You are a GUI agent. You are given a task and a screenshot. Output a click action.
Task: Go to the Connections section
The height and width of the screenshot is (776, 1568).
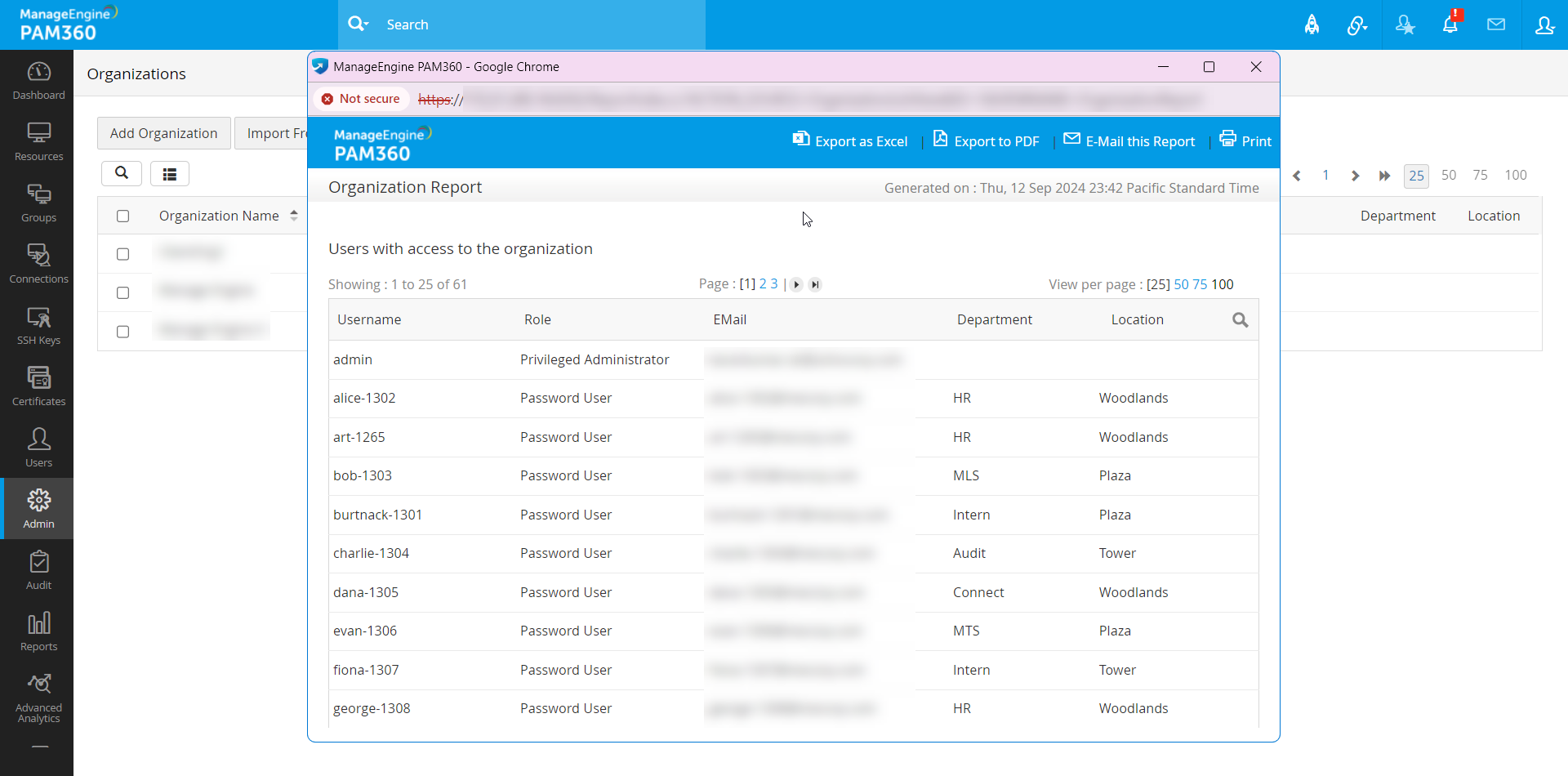point(38,262)
